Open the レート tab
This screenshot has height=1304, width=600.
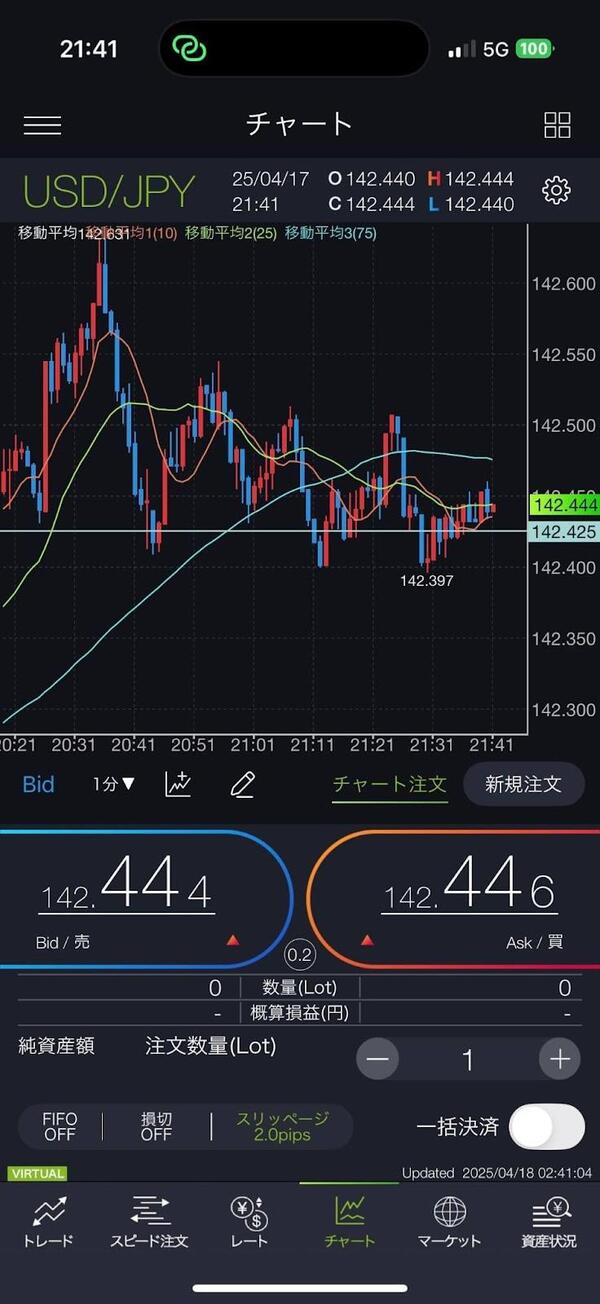pyautogui.click(x=249, y=1222)
